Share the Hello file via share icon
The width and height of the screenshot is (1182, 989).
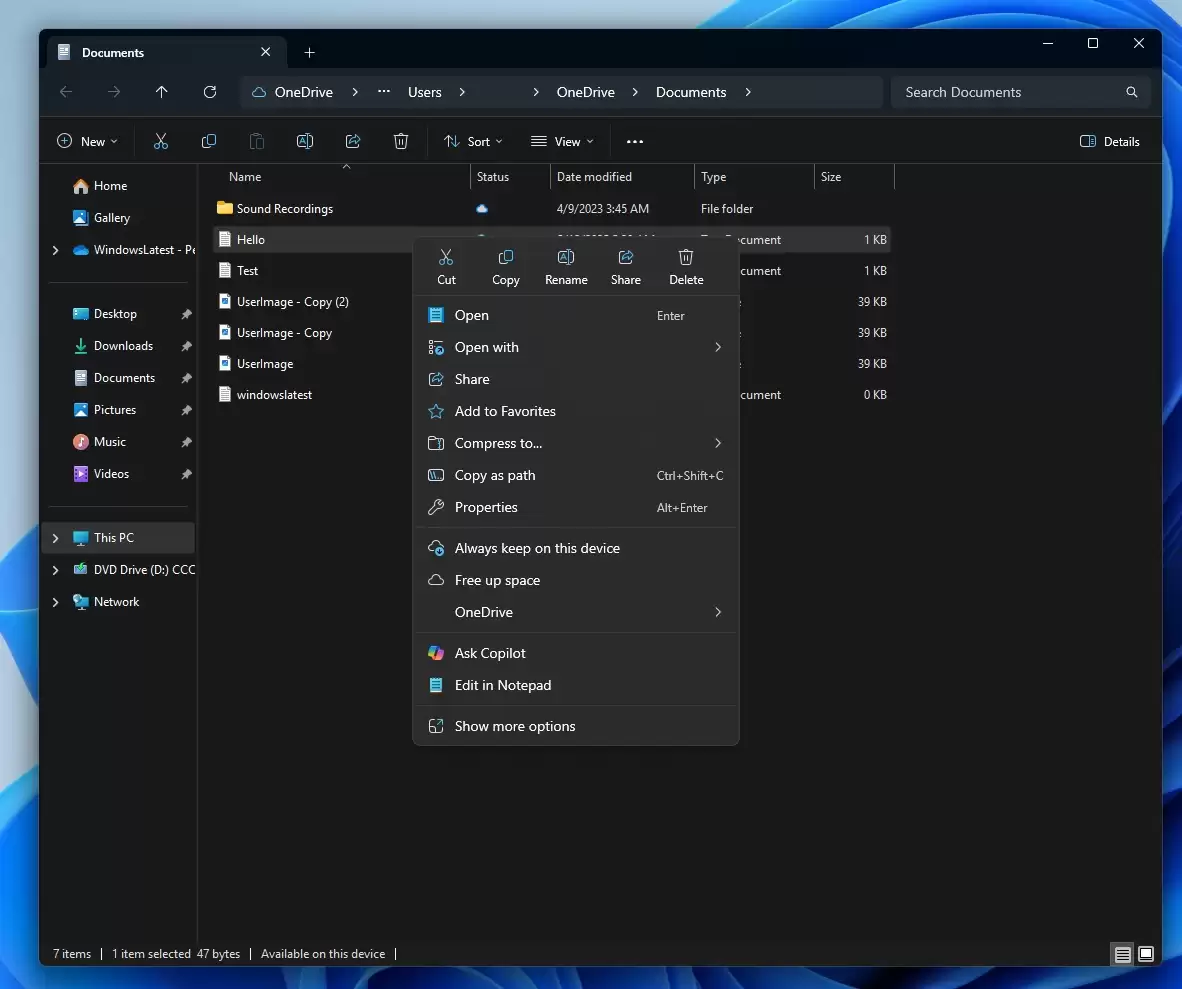(x=626, y=265)
